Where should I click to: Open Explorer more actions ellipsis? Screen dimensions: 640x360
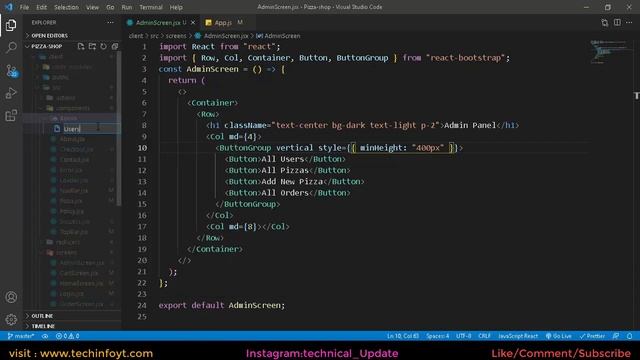click(110, 22)
